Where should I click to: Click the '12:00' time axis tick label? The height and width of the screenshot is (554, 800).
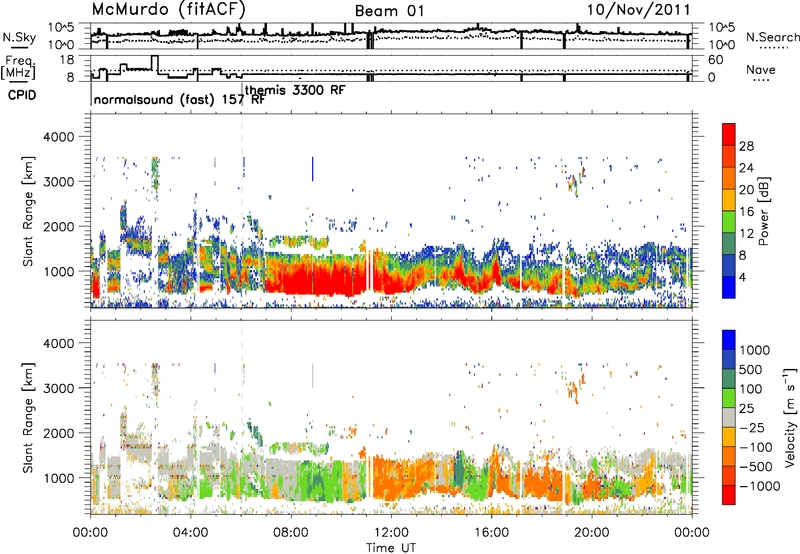pos(391,533)
